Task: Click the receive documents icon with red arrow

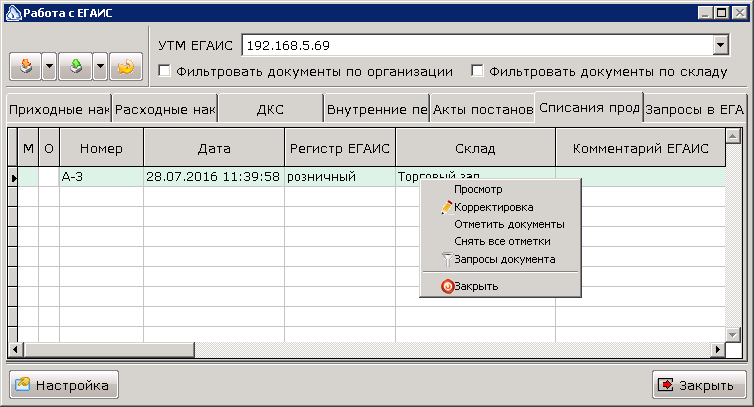Action: coord(26,66)
